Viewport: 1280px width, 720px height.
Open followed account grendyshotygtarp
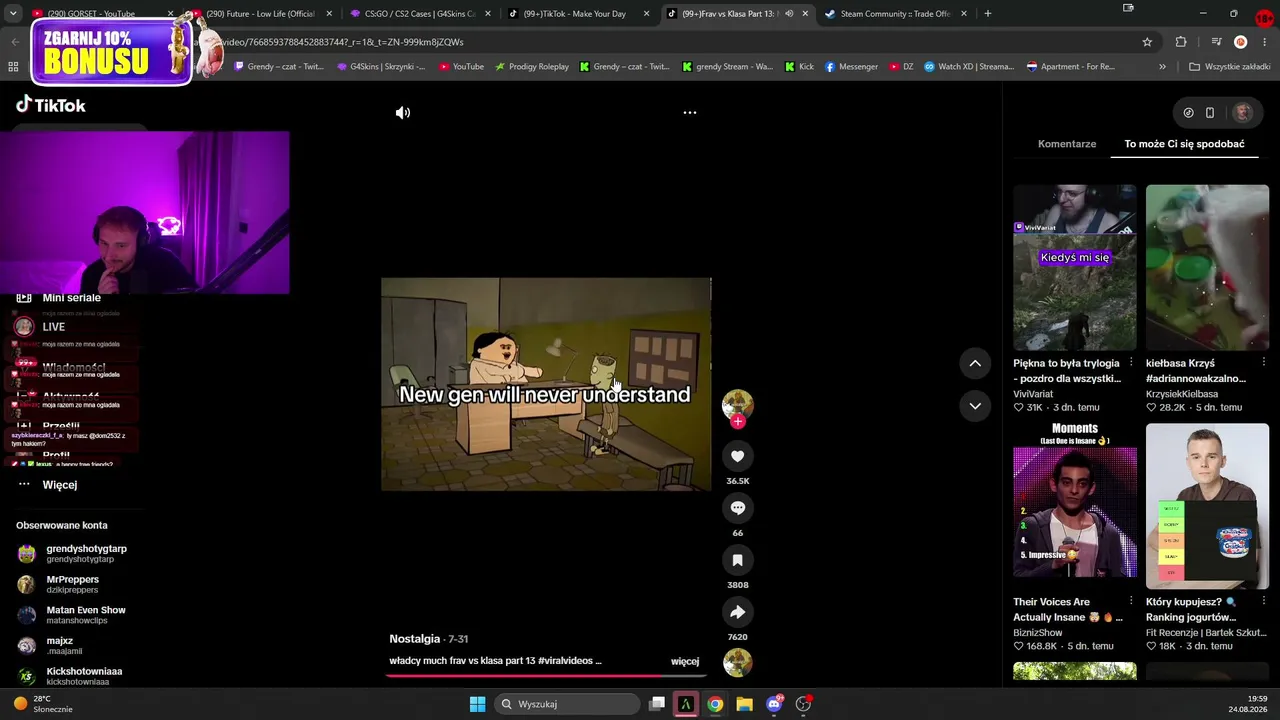pyautogui.click(x=73, y=554)
